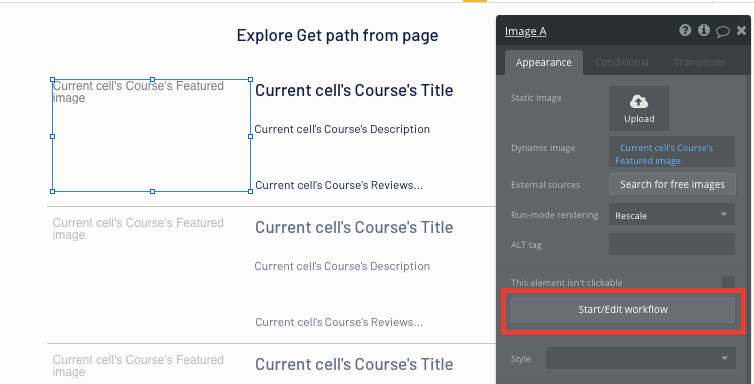Open the comment bubble icon
This screenshot has width=754, height=384.
point(723,32)
